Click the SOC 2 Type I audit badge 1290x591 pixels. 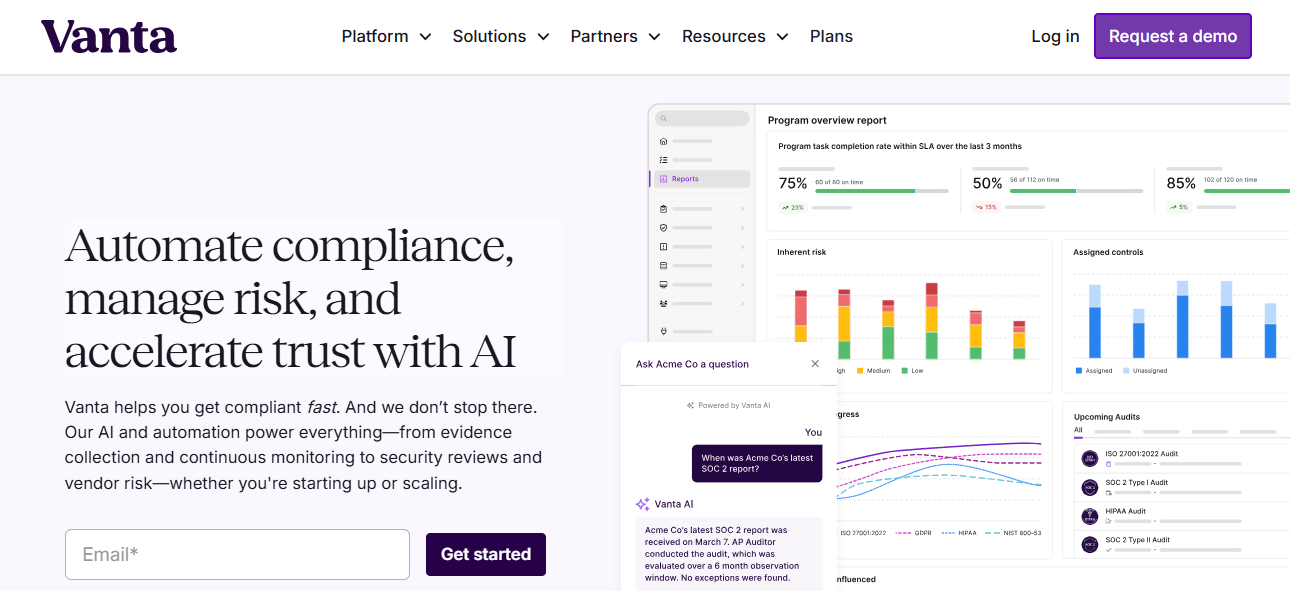pyautogui.click(x=1089, y=486)
